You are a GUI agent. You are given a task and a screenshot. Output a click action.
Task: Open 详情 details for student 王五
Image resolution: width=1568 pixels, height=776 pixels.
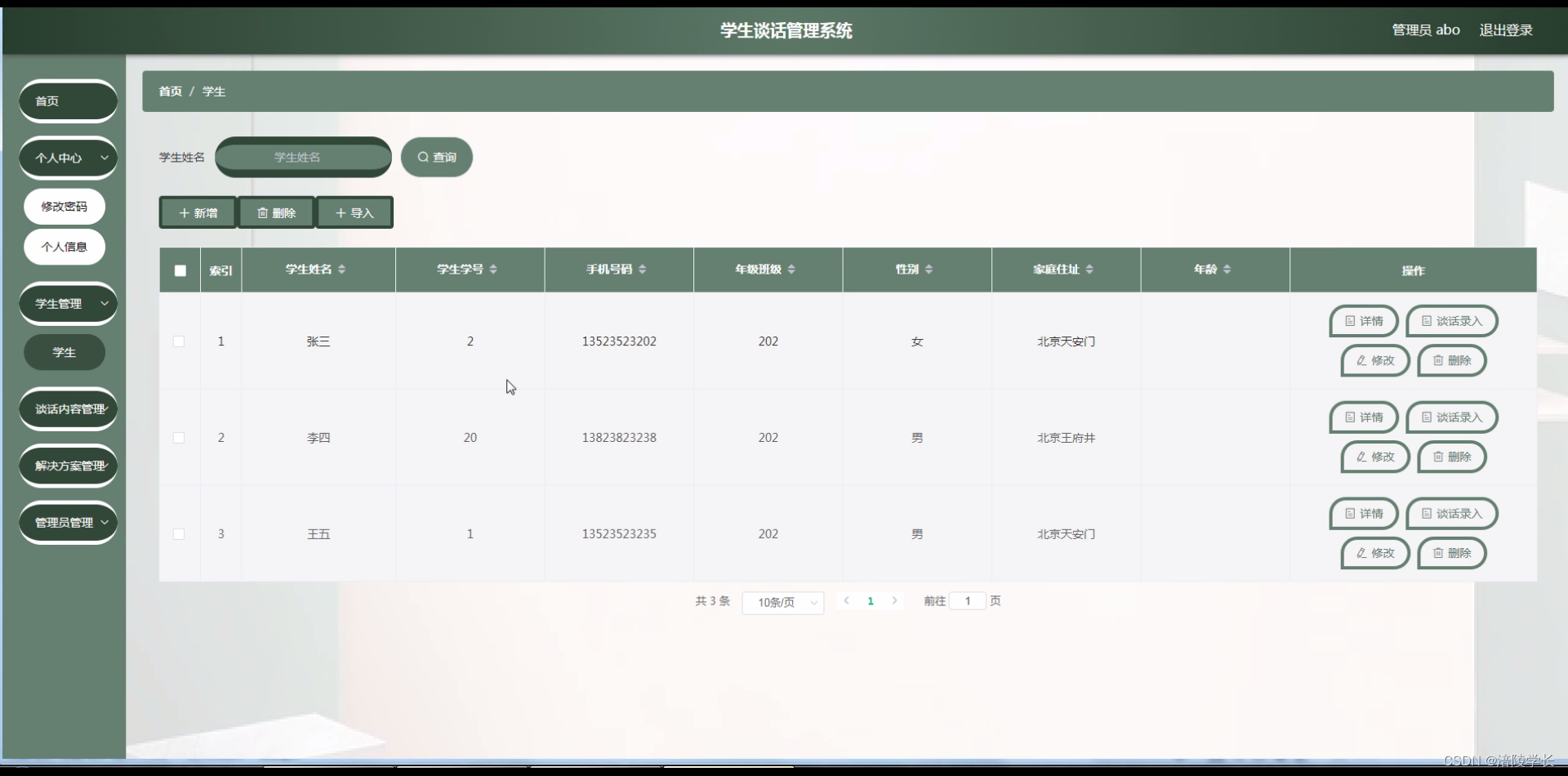pos(1362,513)
